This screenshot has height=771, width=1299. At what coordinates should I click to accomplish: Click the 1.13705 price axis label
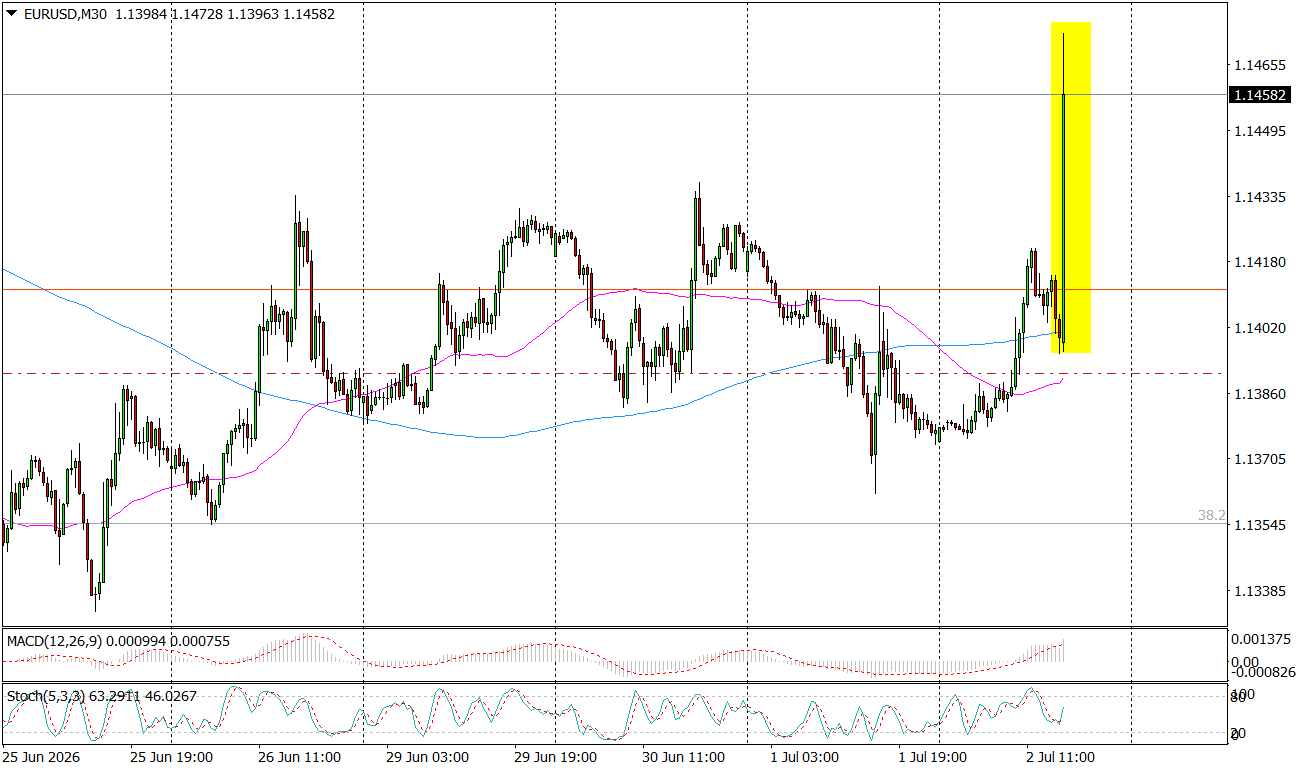[1259, 460]
